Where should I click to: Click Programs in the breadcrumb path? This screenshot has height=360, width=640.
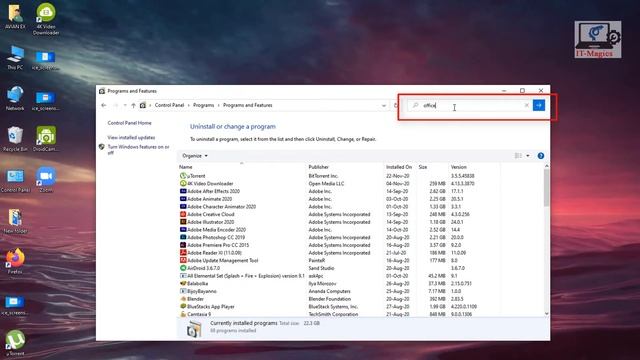[204, 105]
